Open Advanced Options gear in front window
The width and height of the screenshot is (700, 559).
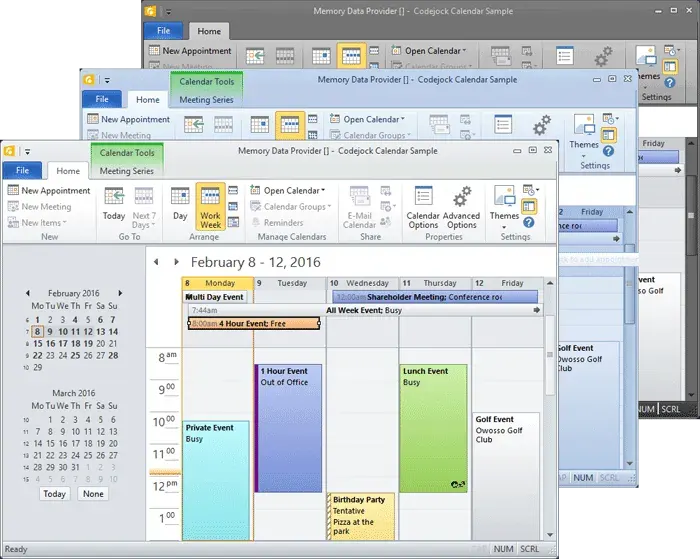(462, 208)
